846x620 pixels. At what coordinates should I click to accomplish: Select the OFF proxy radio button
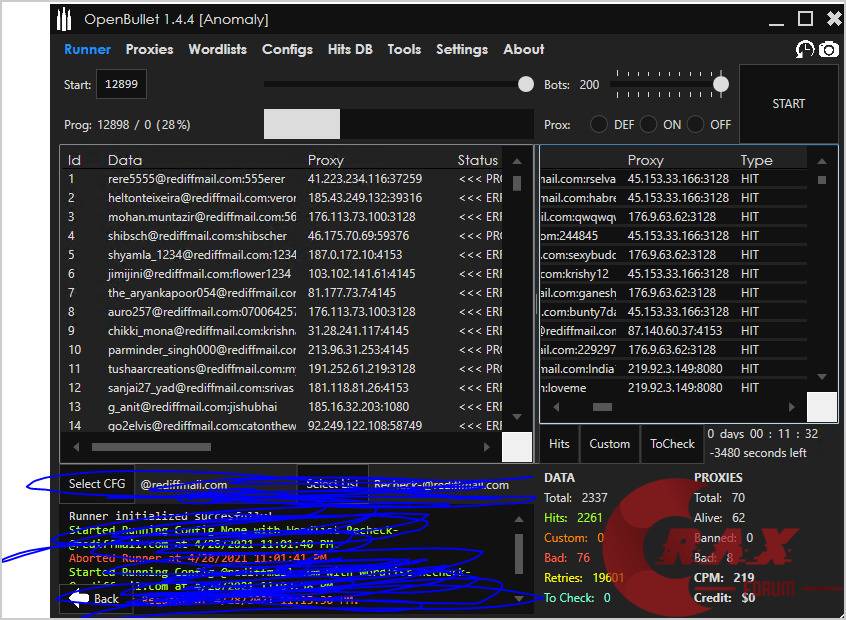coord(696,125)
